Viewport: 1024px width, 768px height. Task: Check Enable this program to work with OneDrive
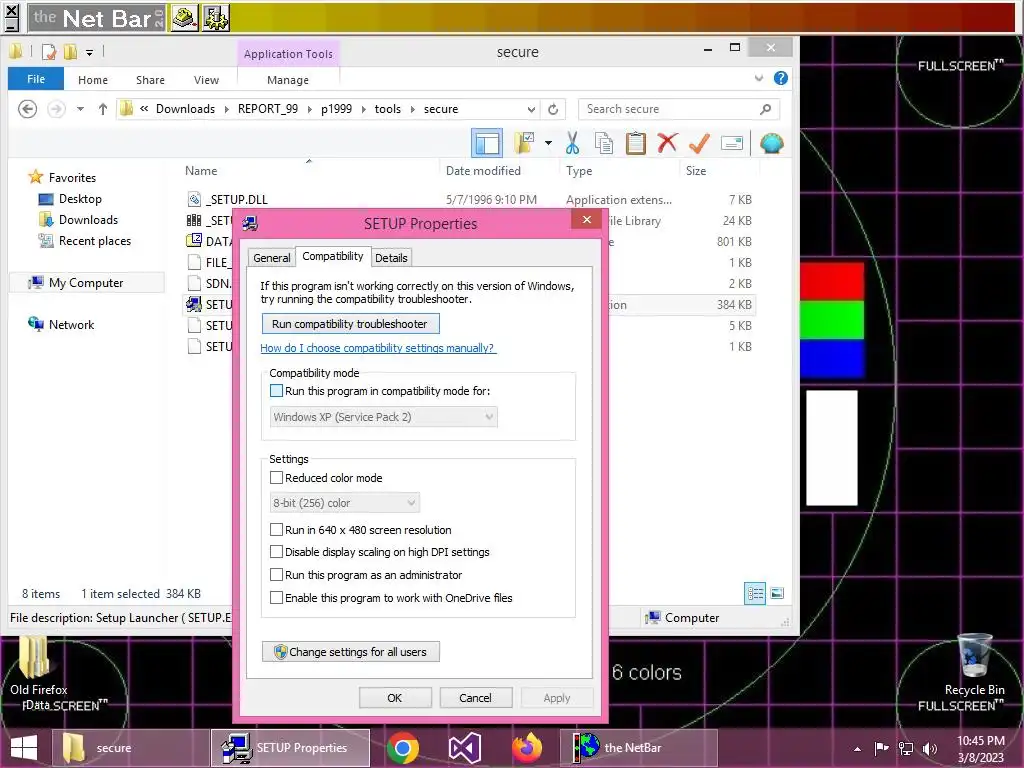tap(276, 598)
